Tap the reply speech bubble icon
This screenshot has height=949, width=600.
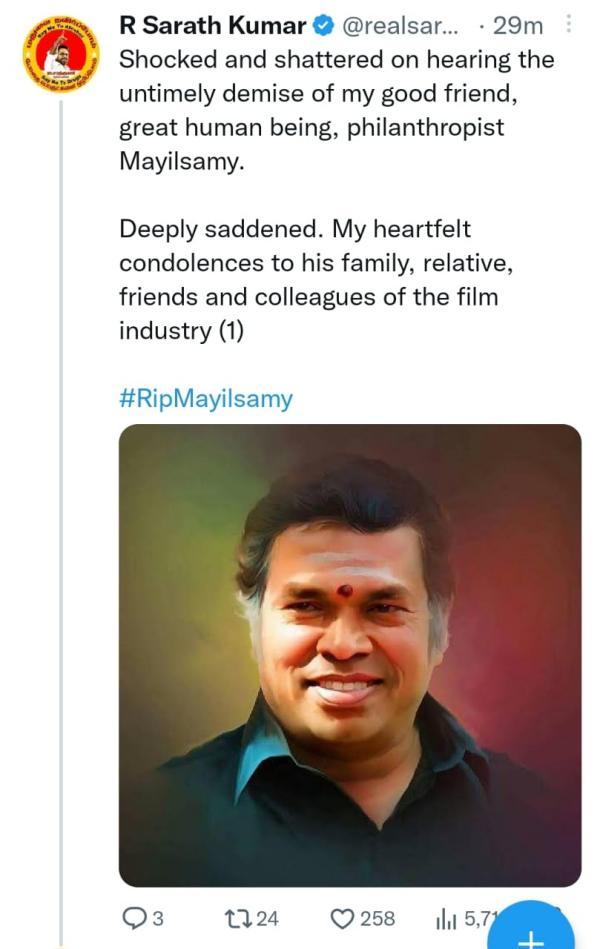[133, 918]
